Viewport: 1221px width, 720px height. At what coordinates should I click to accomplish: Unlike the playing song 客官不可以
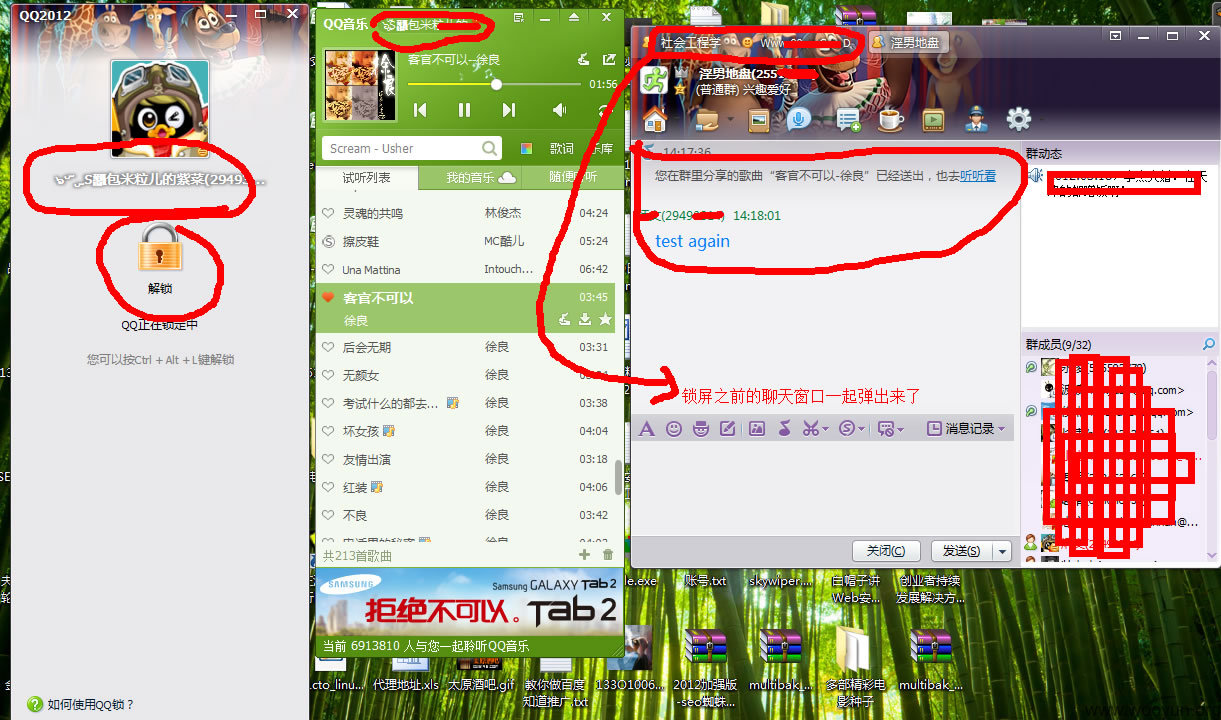click(x=328, y=298)
